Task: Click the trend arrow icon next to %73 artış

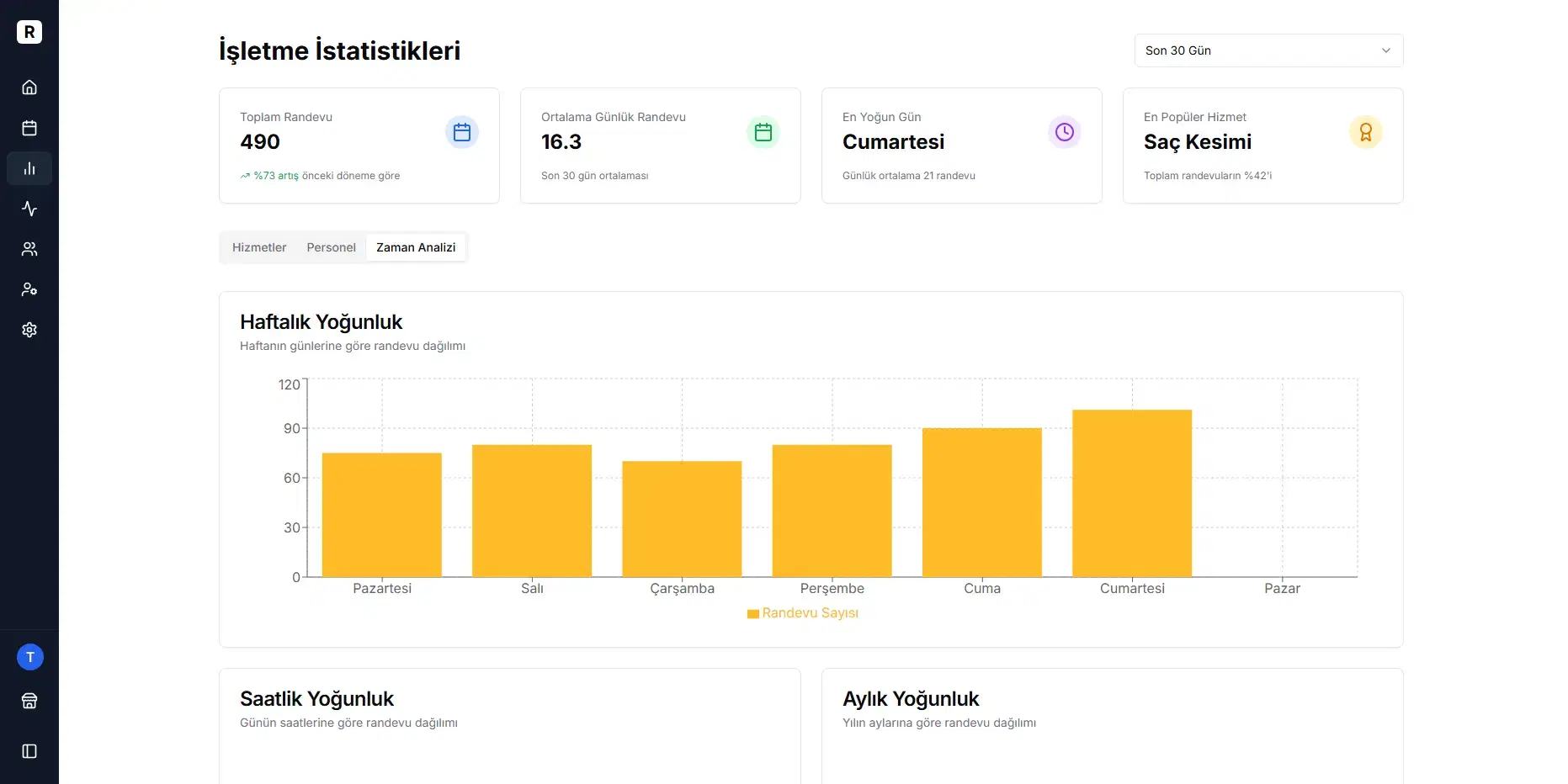Action: click(245, 176)
